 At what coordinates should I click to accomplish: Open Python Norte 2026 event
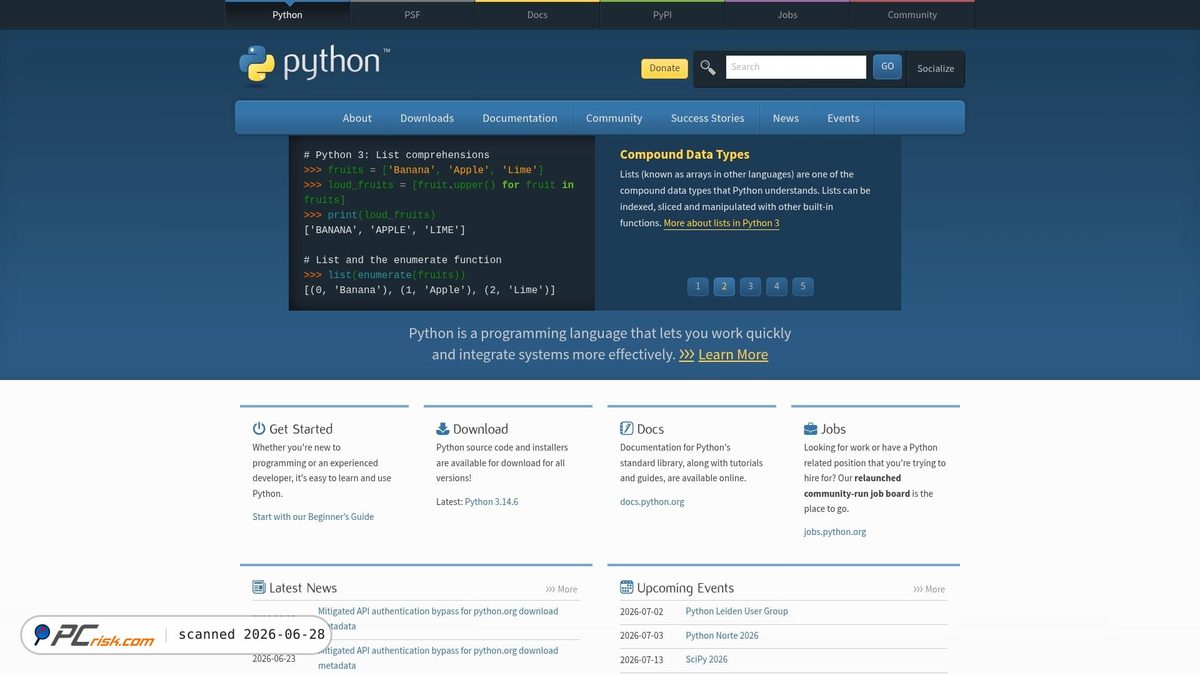click(722, 635)
